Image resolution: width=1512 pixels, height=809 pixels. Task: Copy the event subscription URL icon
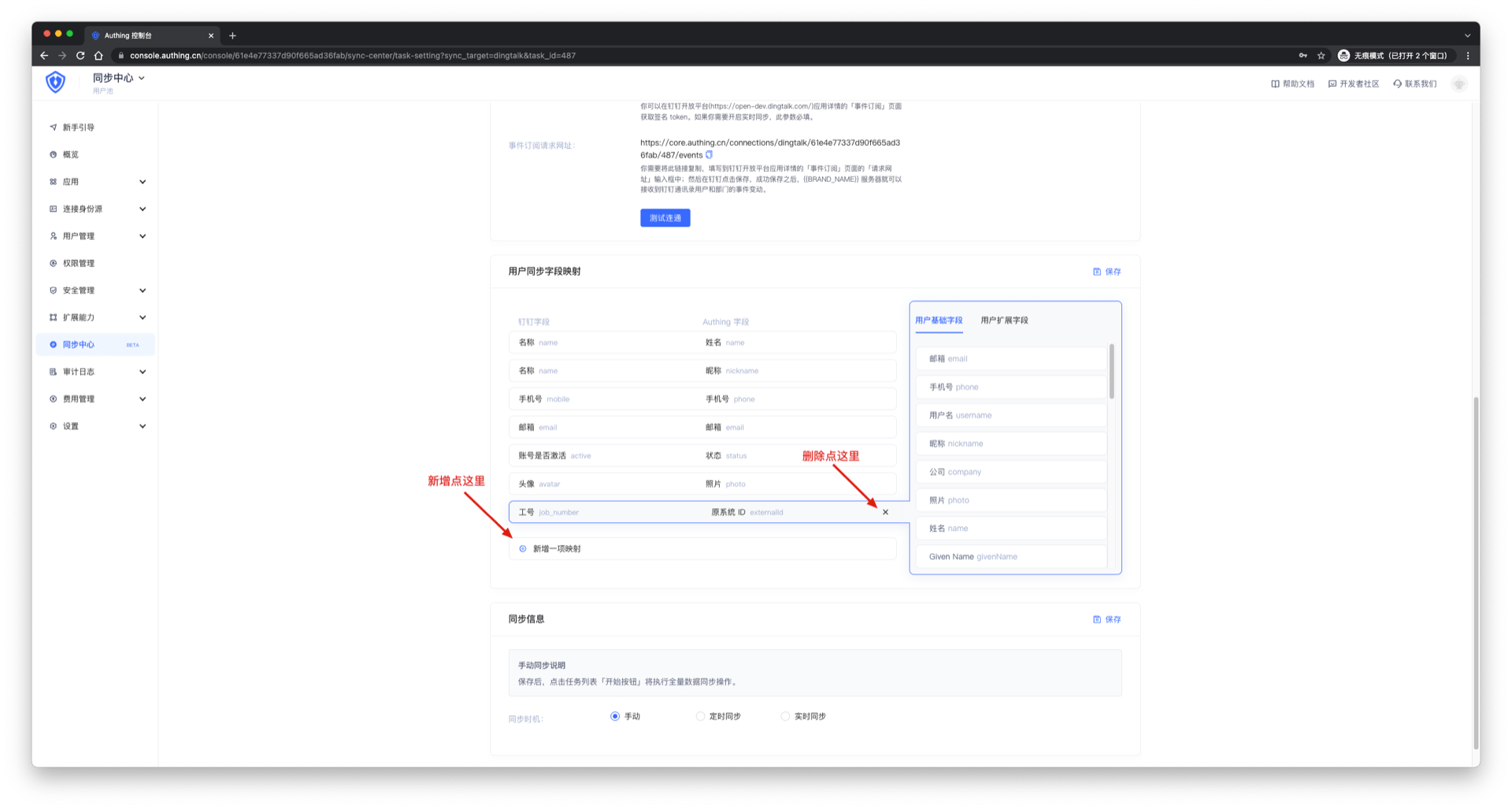point(710,155)
